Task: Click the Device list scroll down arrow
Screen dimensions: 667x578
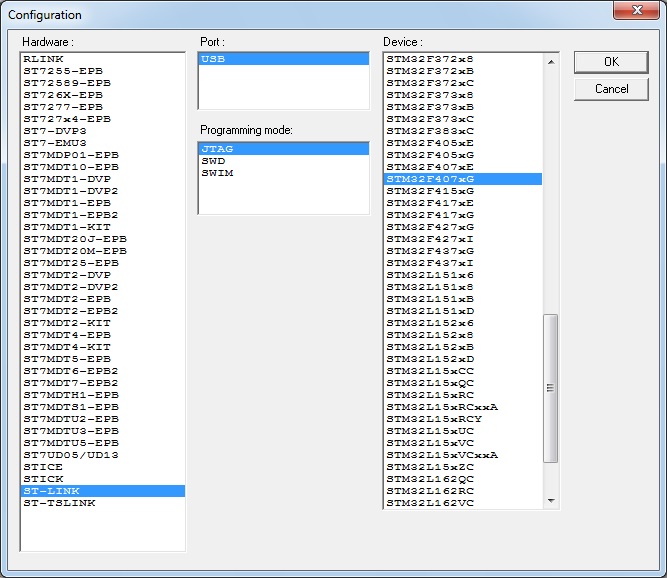Action: point(551,501)
